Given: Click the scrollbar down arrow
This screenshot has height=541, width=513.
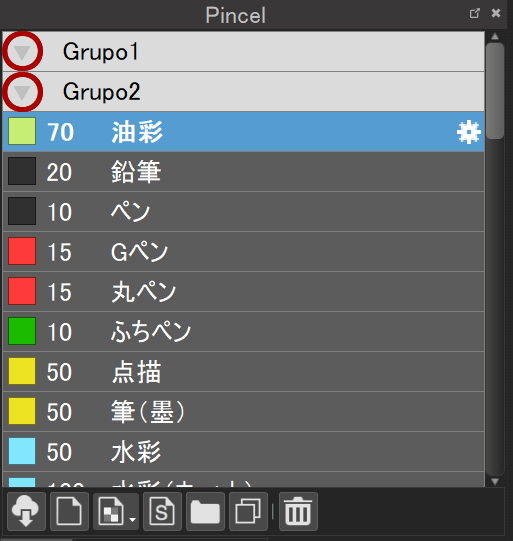Looking at the screenshot, I should point(495,482).
